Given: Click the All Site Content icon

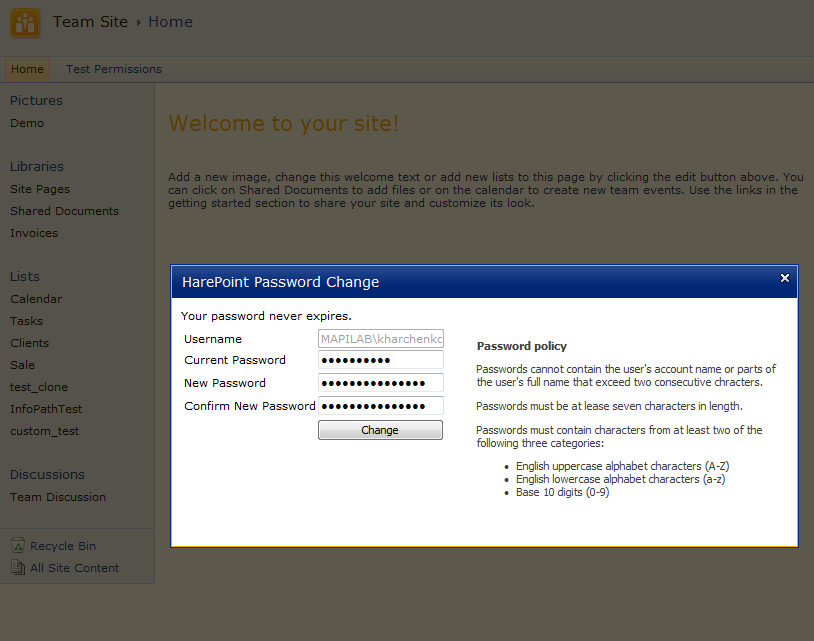Looking at the screenshot, I should [x=18, y=567].
